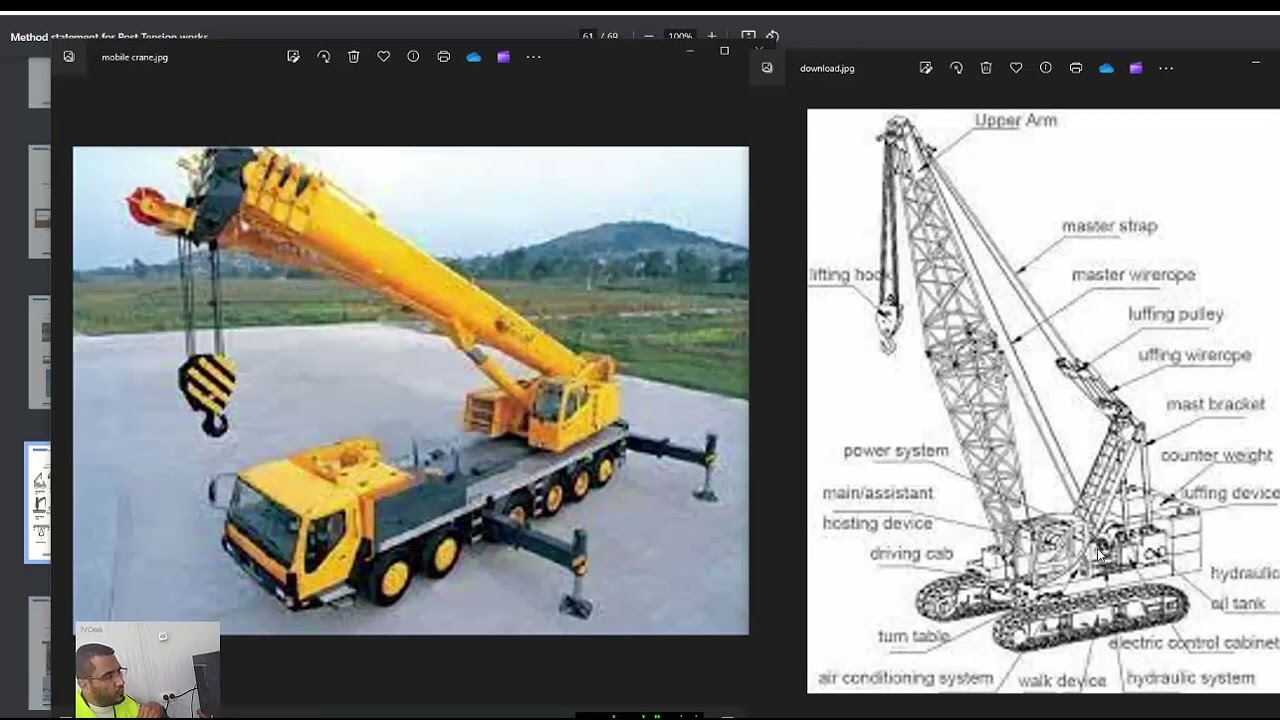The image size is (1280, 720).
Task: Click Photos app icon in mobile crane.jpg window
Action: [69, 57]
